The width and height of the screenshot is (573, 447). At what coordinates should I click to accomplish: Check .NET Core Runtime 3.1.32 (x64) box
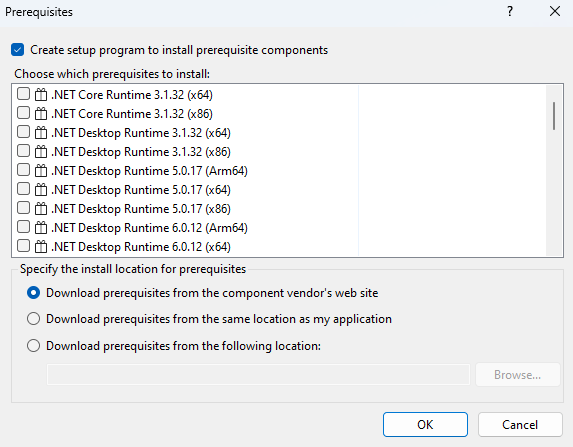click(23, 94)
